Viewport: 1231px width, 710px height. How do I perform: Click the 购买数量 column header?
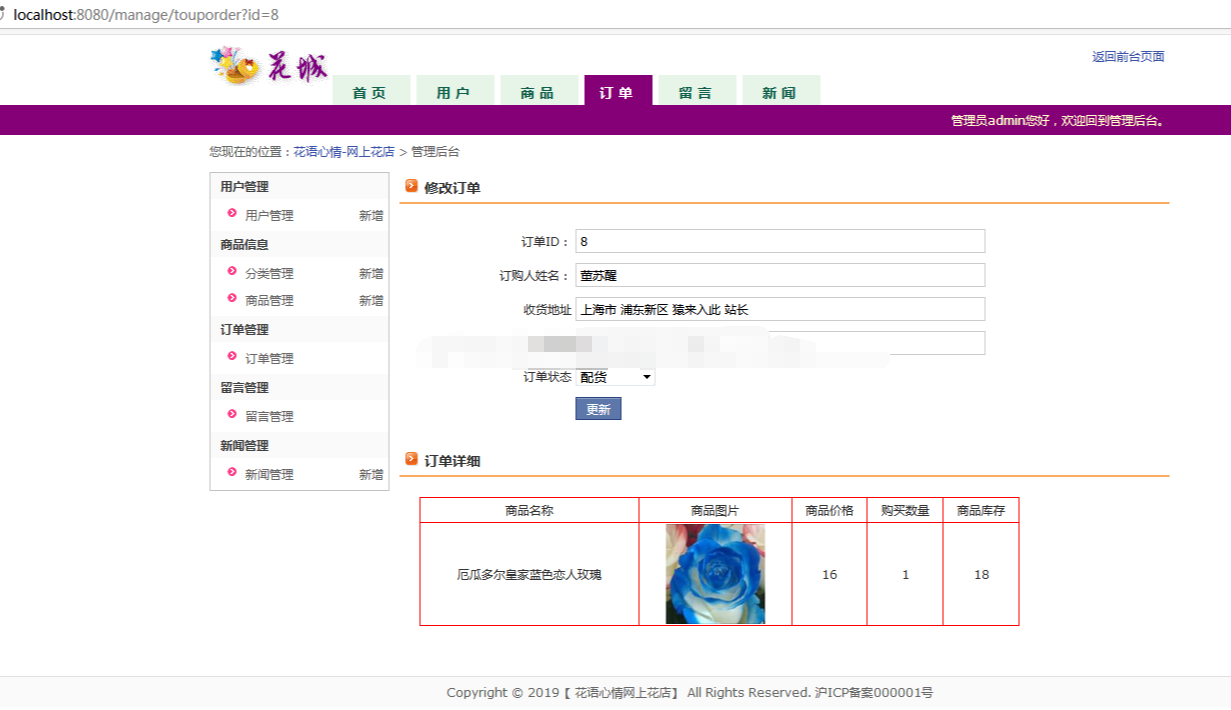tap(905, 510)
